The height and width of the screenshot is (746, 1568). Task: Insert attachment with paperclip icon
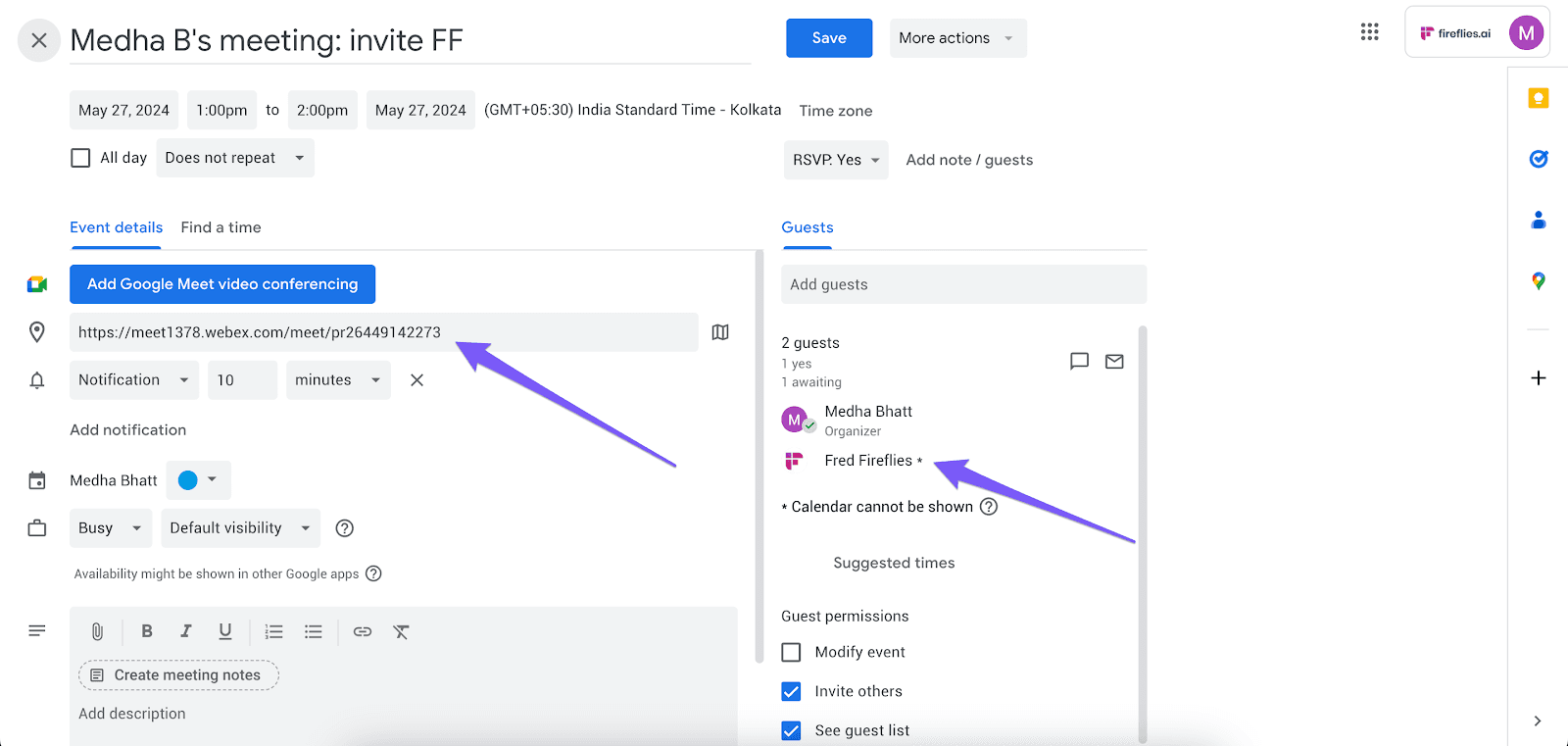pyautogui.click(x=97, y=631)
